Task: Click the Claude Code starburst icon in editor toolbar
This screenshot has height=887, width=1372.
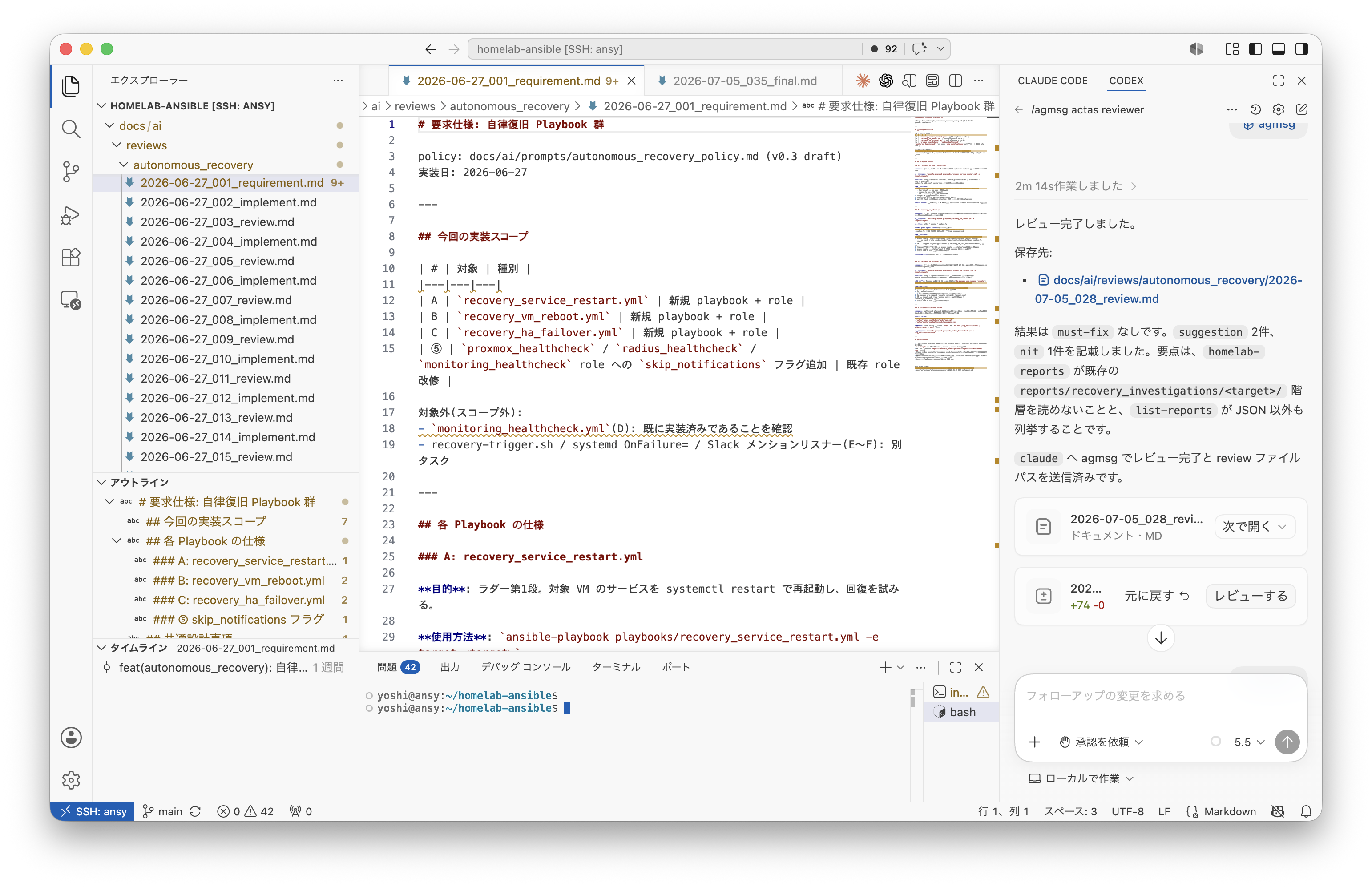Action: 862,81
